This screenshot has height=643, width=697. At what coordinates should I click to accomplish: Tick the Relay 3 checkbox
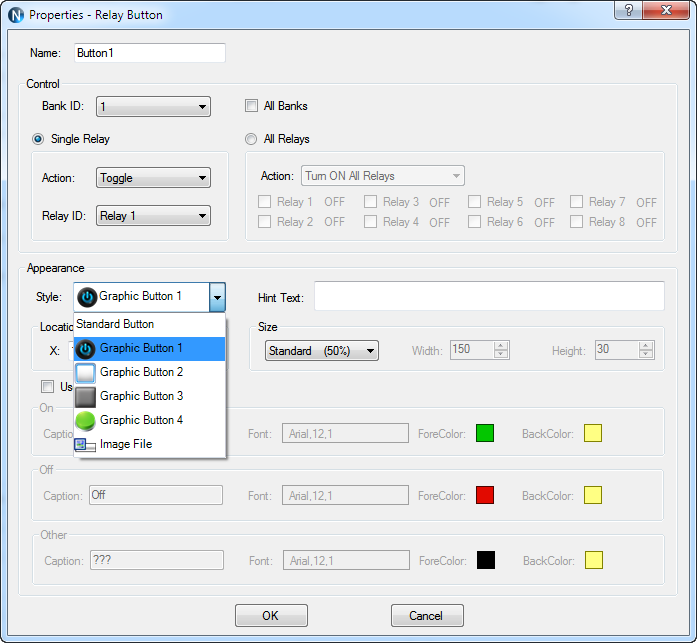tap(370, 202)
